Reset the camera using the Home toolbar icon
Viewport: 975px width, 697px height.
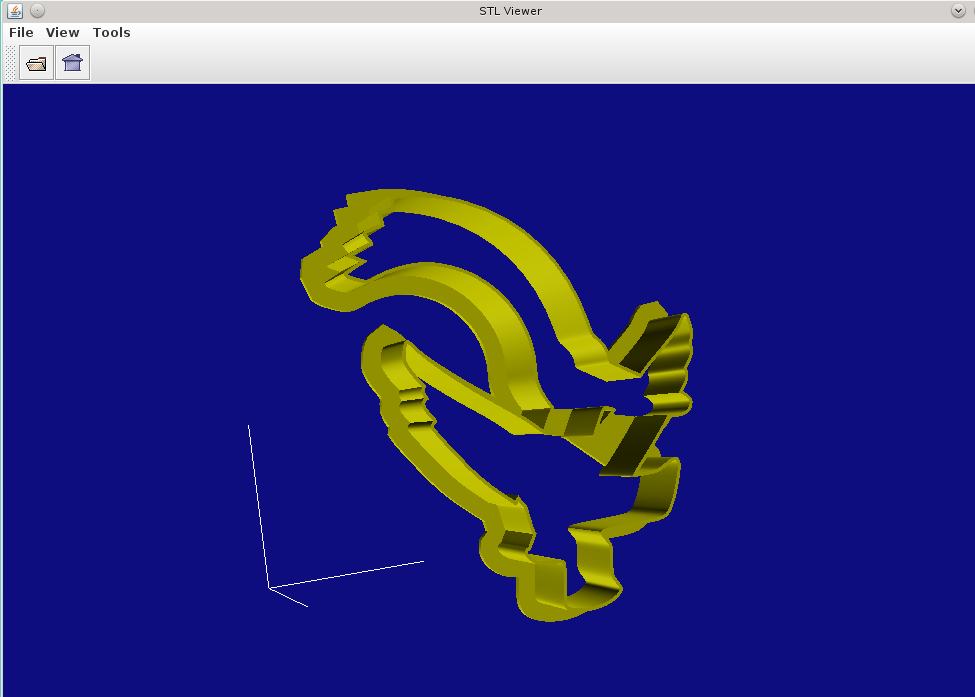point(71,62)
